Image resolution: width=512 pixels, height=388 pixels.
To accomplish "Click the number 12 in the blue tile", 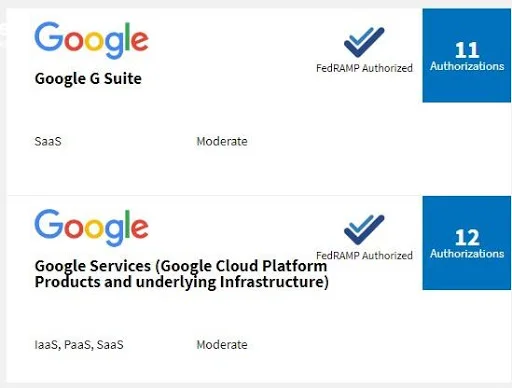I will (467, 237).
